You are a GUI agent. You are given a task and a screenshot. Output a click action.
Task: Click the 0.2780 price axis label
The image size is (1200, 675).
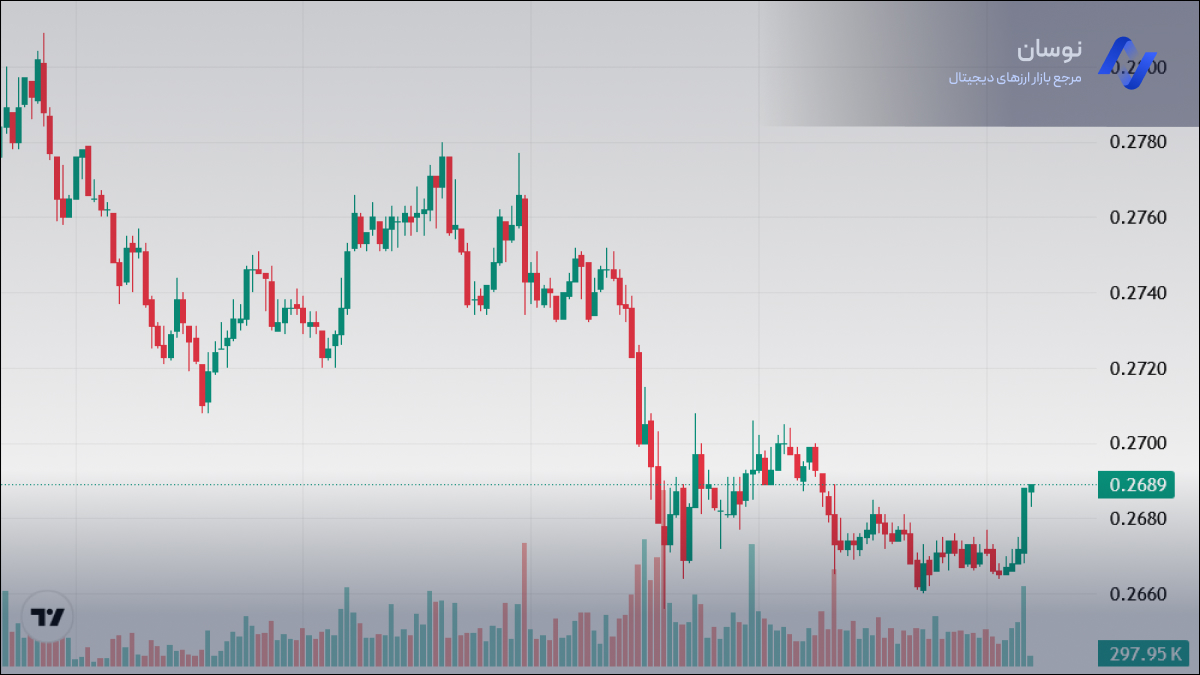(1137, 142)
